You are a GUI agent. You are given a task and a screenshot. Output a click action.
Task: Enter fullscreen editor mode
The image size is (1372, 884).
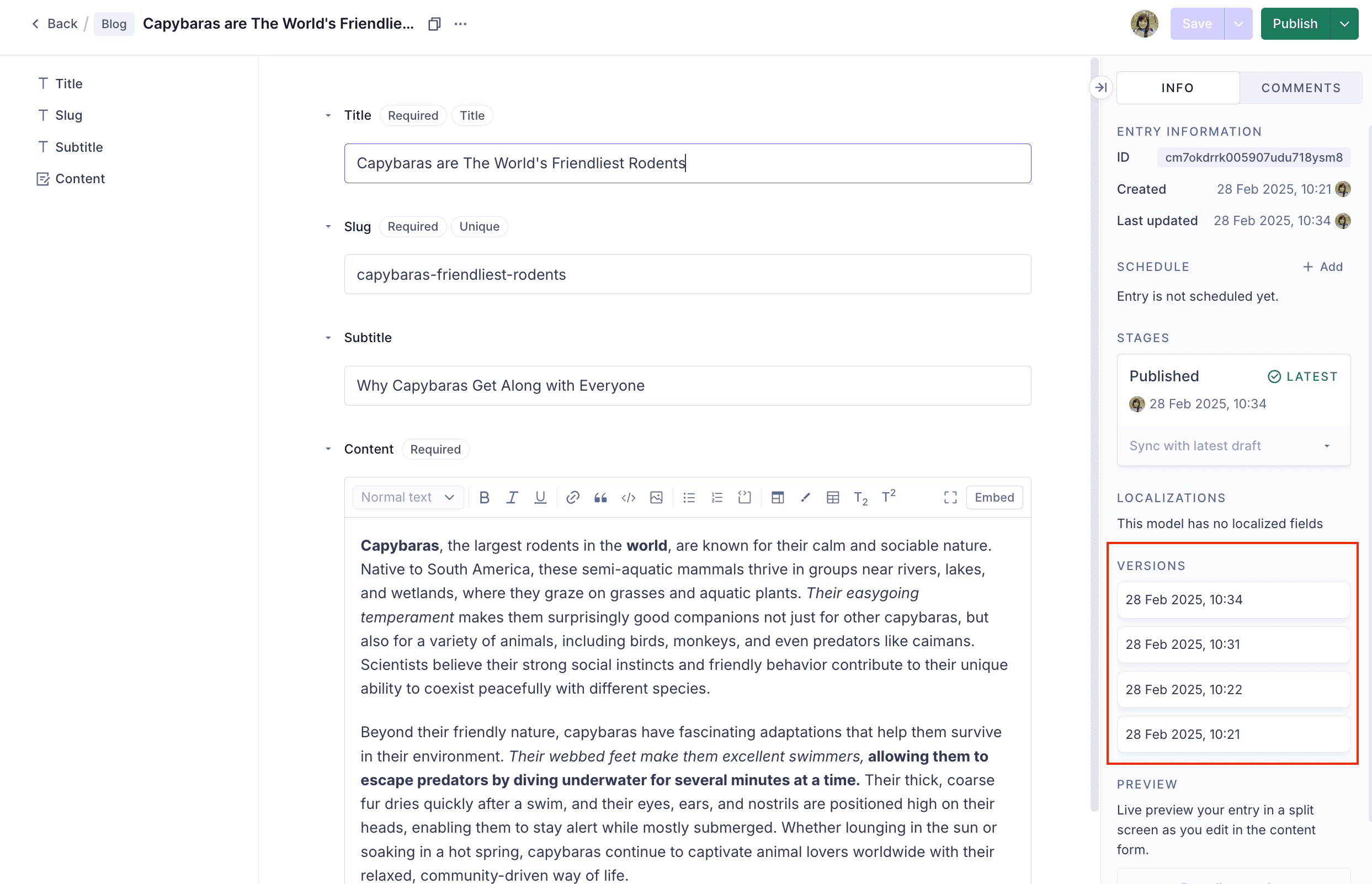point(950,497)
